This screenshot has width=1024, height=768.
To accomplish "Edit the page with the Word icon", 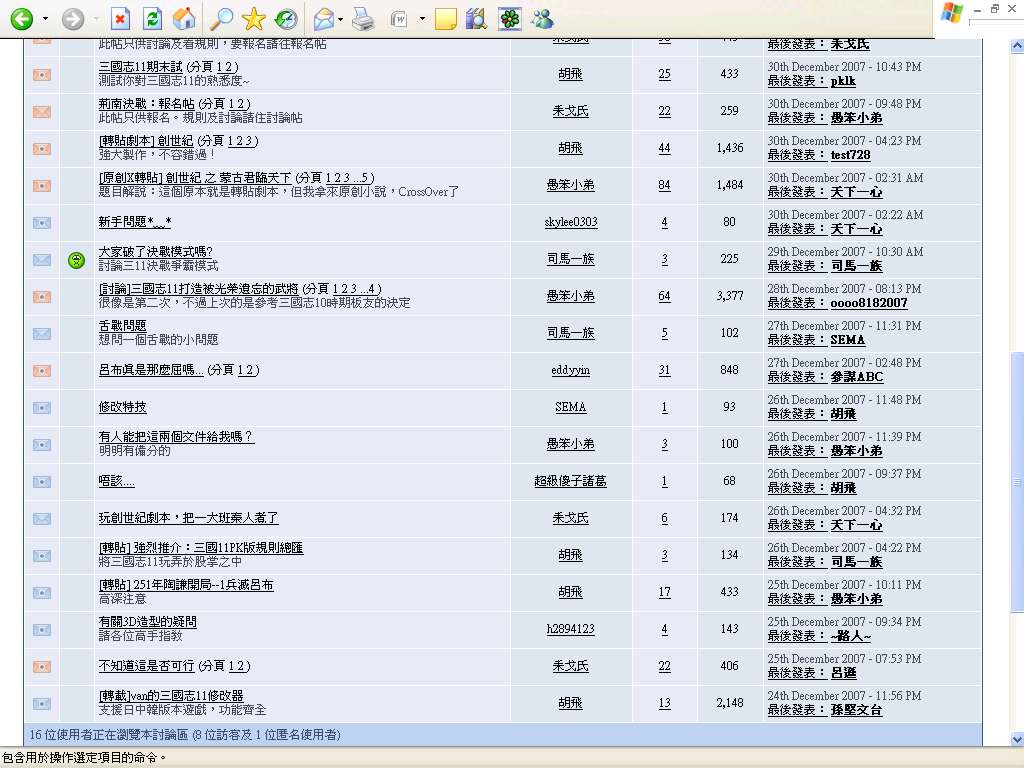I will pyautogui.click(x=400, y=20).
